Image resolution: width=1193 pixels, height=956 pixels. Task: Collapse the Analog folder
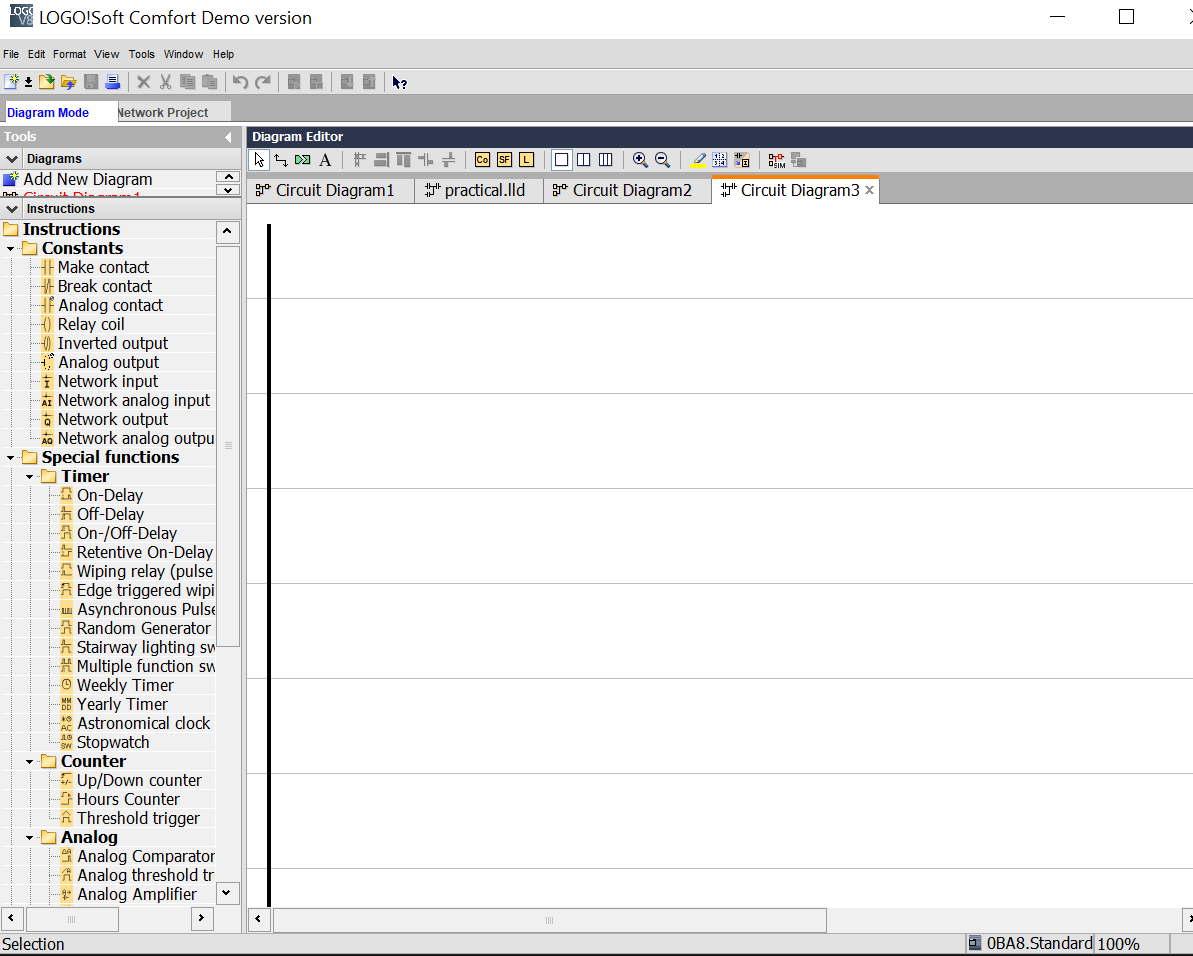coord(30,838)
